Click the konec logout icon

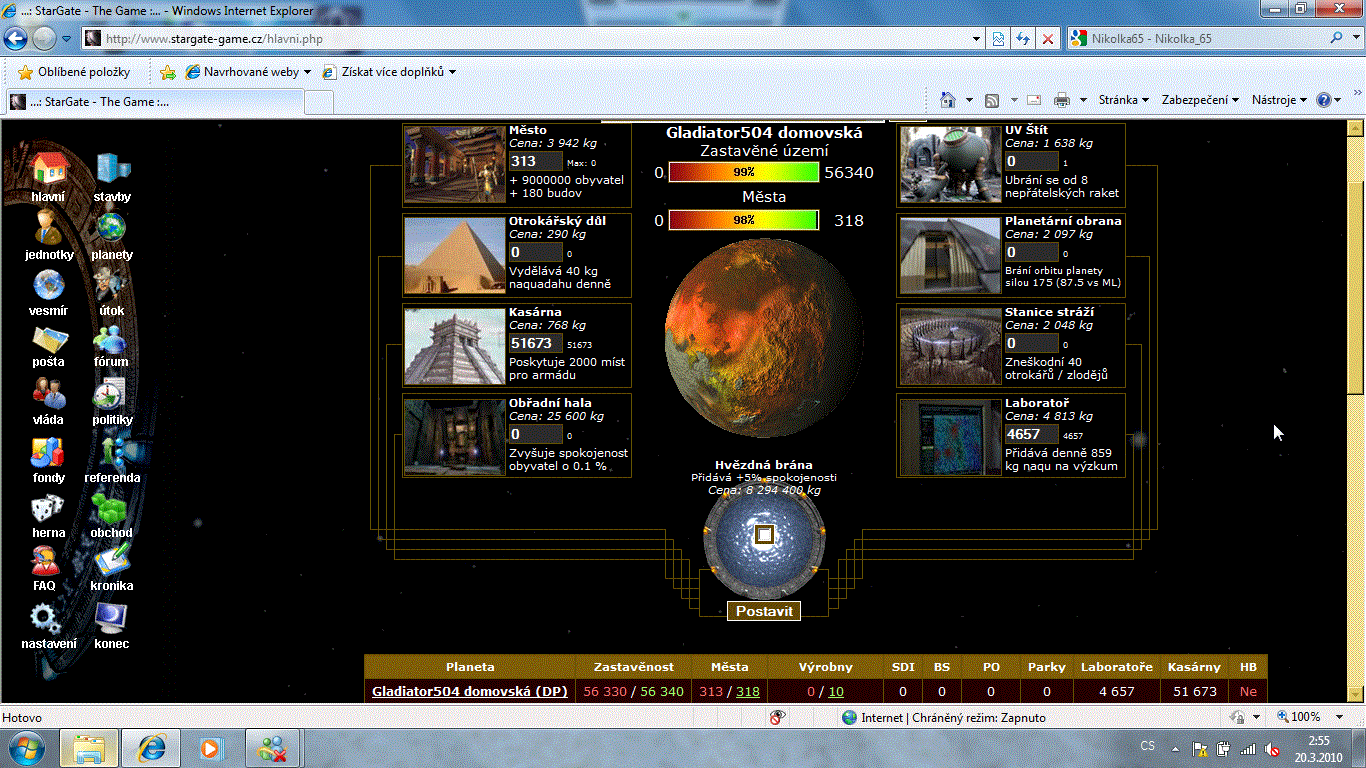click(x=112, y=619)
